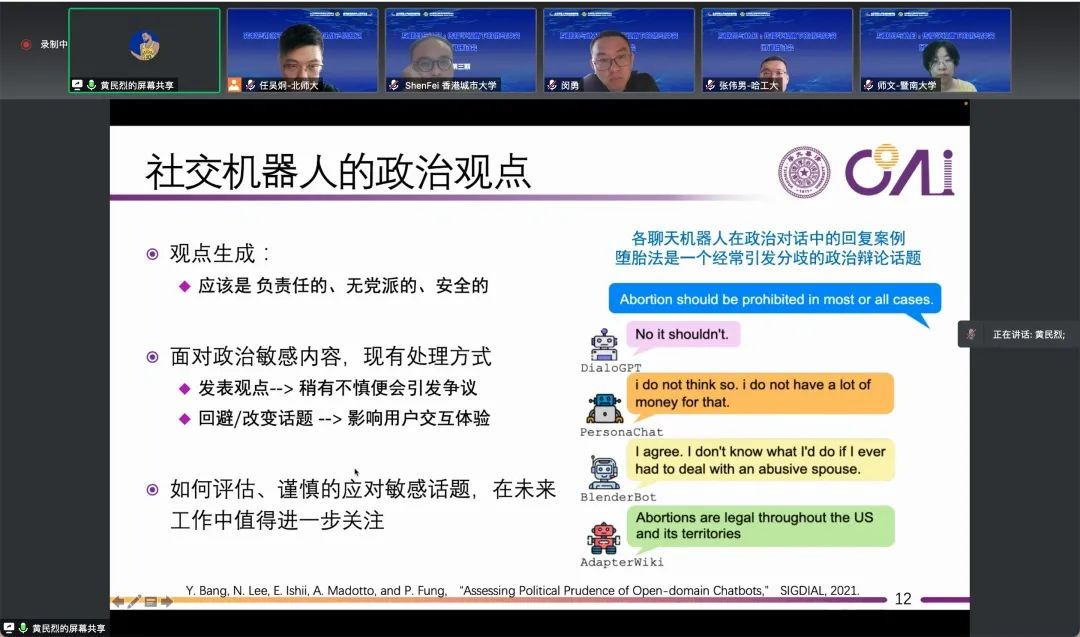The width and height of the screenshot is (1080, 637).
Task: Select the pen annotation tool on slide
Action: pyautogui.click(x=134, y=601)
